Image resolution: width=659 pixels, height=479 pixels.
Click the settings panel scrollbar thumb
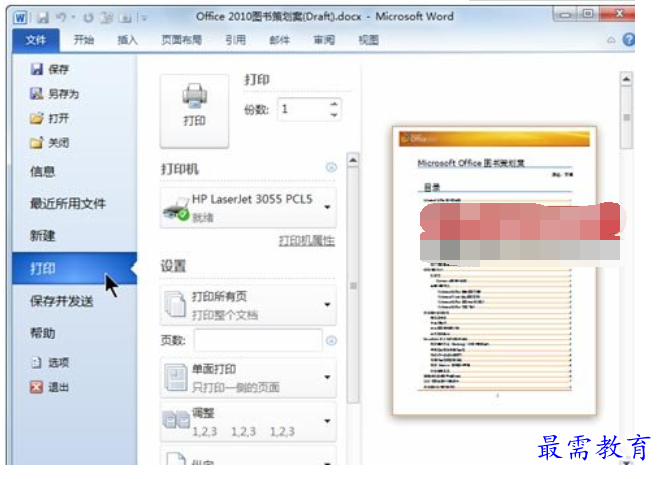[353, 286]
